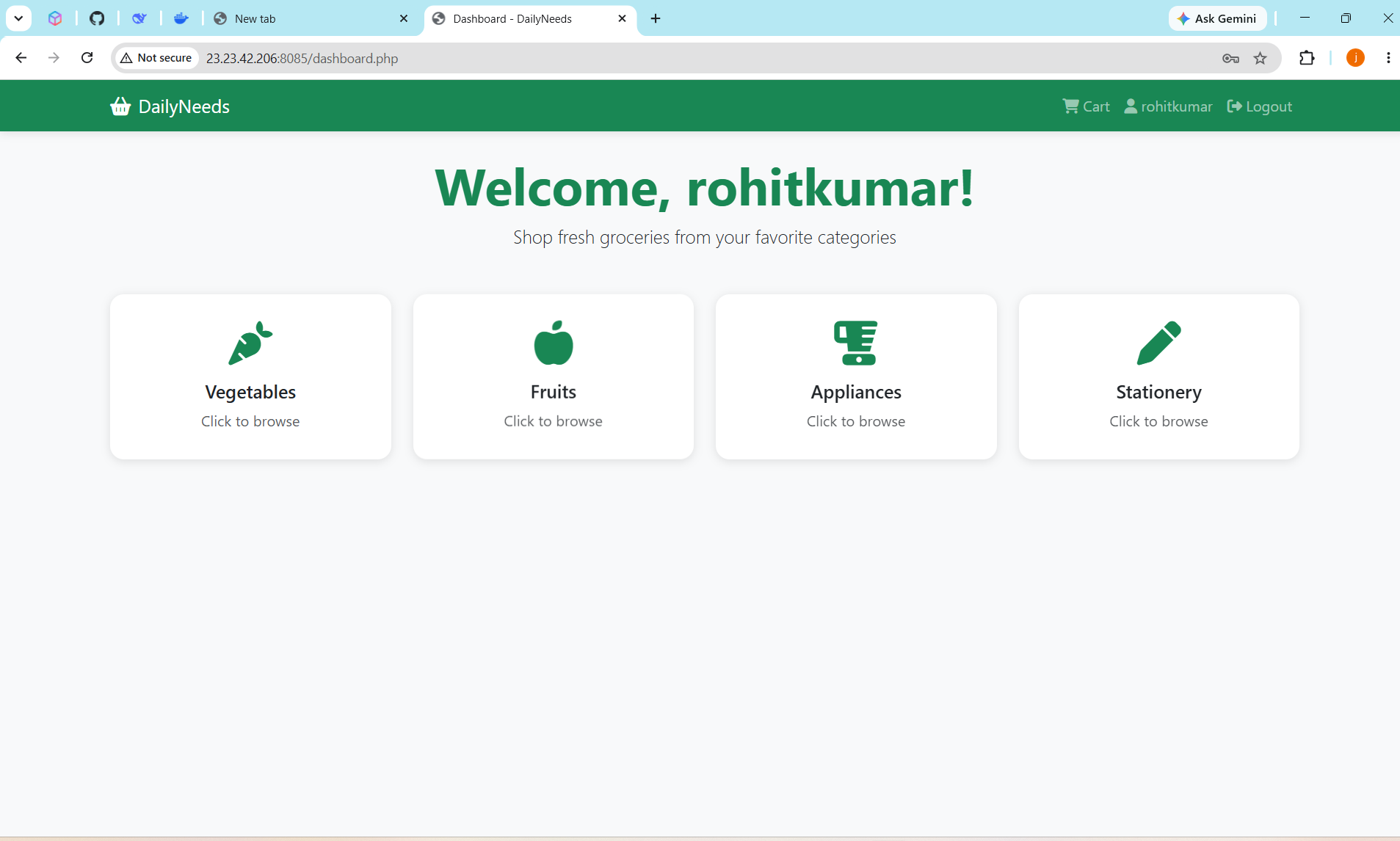
Task: Log out using the Logout link
Action: point(1259,106)
